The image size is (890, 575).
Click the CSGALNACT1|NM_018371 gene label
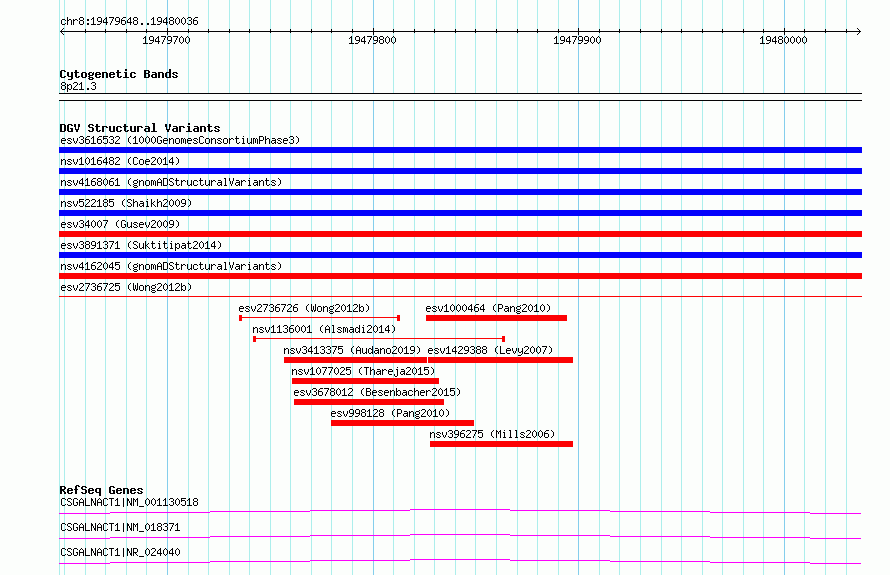click(120, 527)
